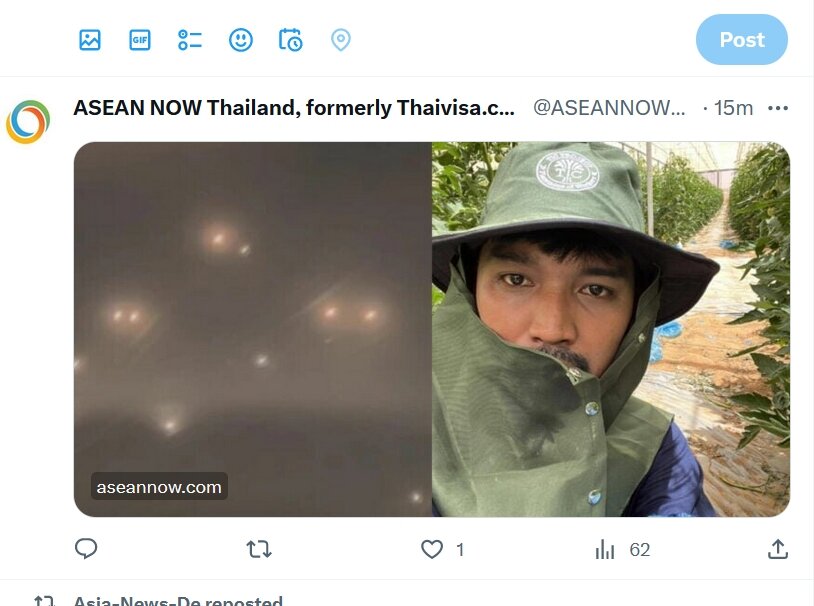Expand the tweet more options menu
814x606 pixels.
click(778, 108)
